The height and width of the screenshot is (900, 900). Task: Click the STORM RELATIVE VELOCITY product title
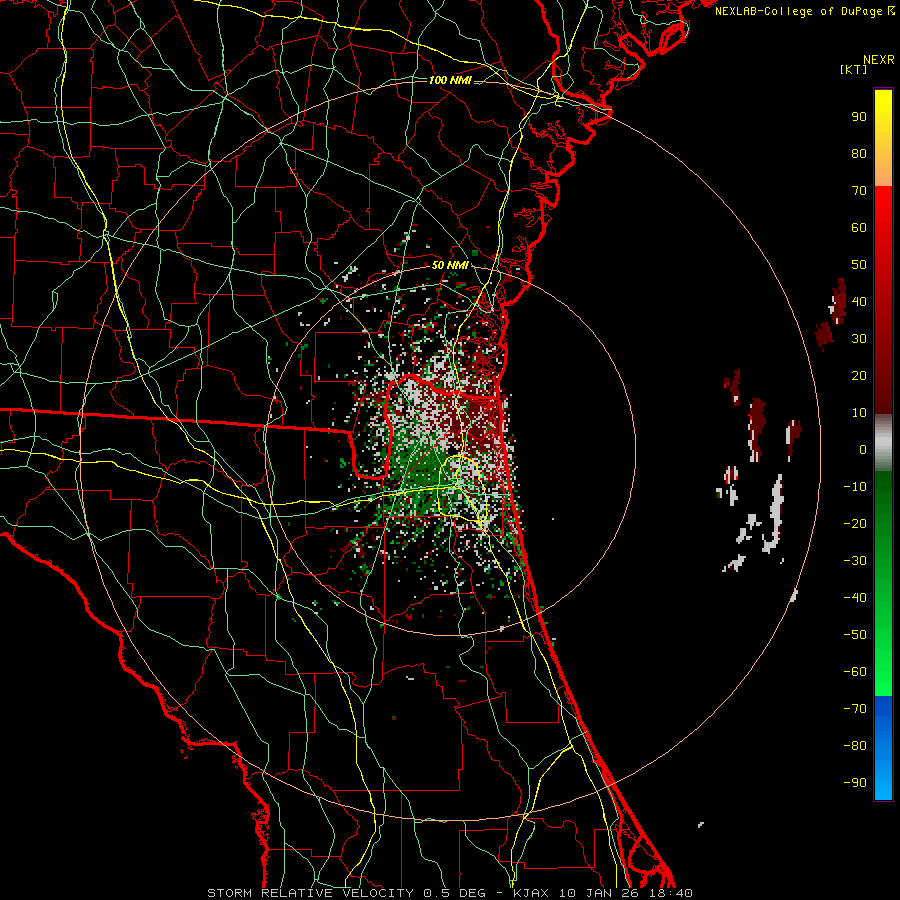point(311,893)
